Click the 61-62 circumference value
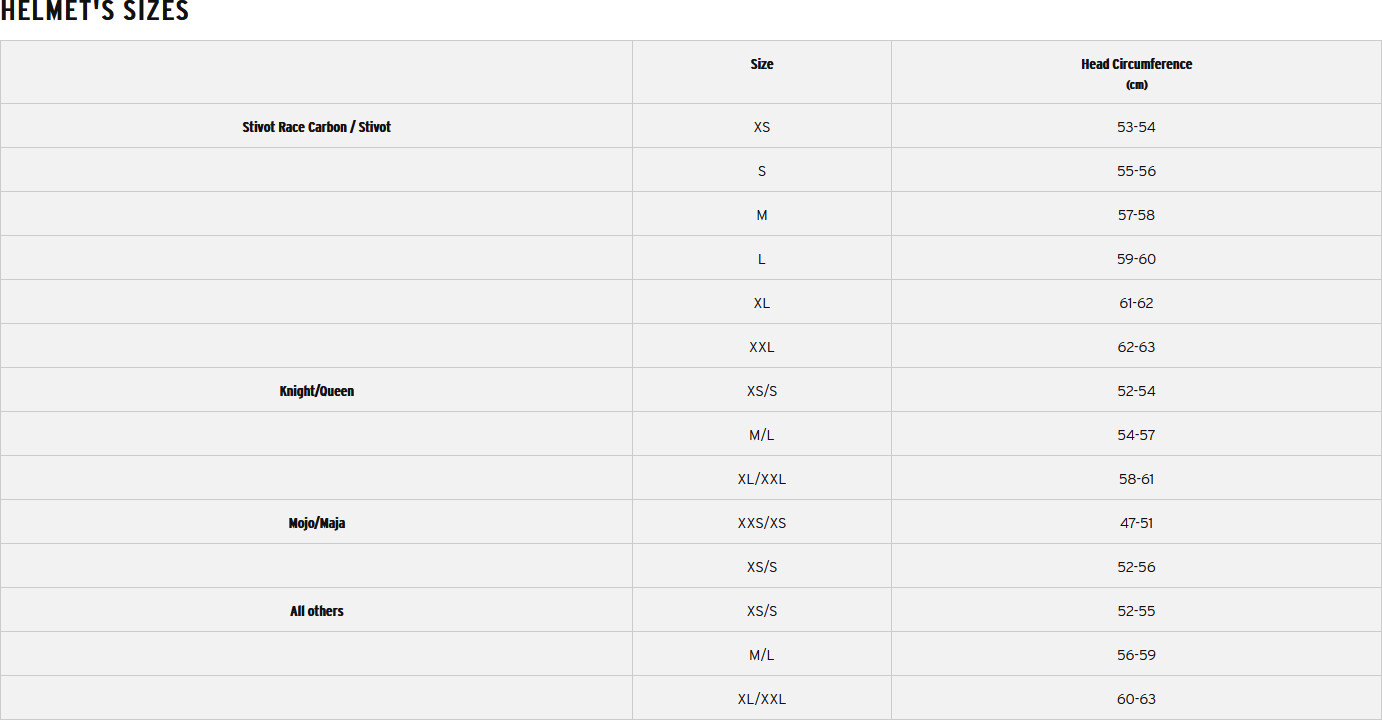Image resolution: width=1382 pixels, height=720 pixels. point(1136,303)
